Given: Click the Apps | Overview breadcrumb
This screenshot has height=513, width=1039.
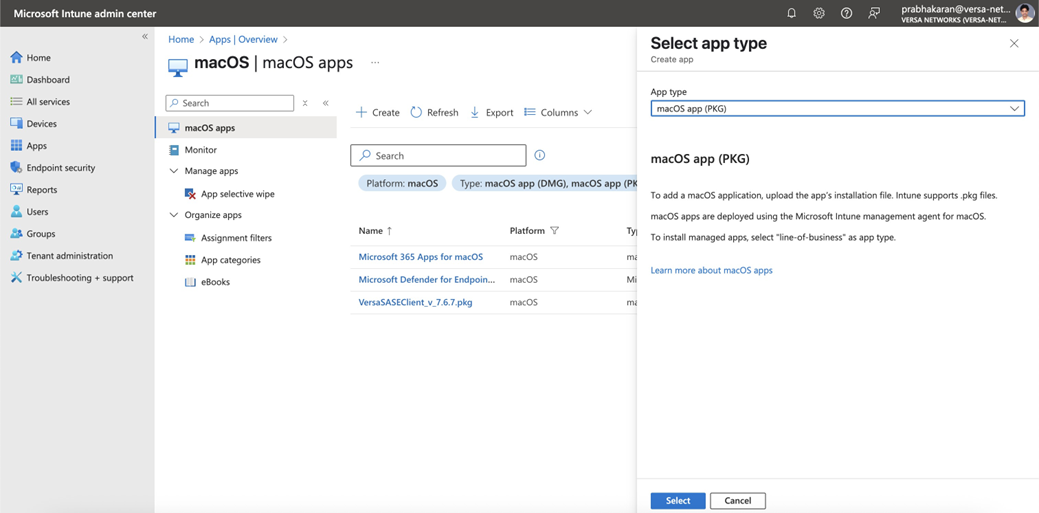Looking at the screenshot, I should [243, 40].
